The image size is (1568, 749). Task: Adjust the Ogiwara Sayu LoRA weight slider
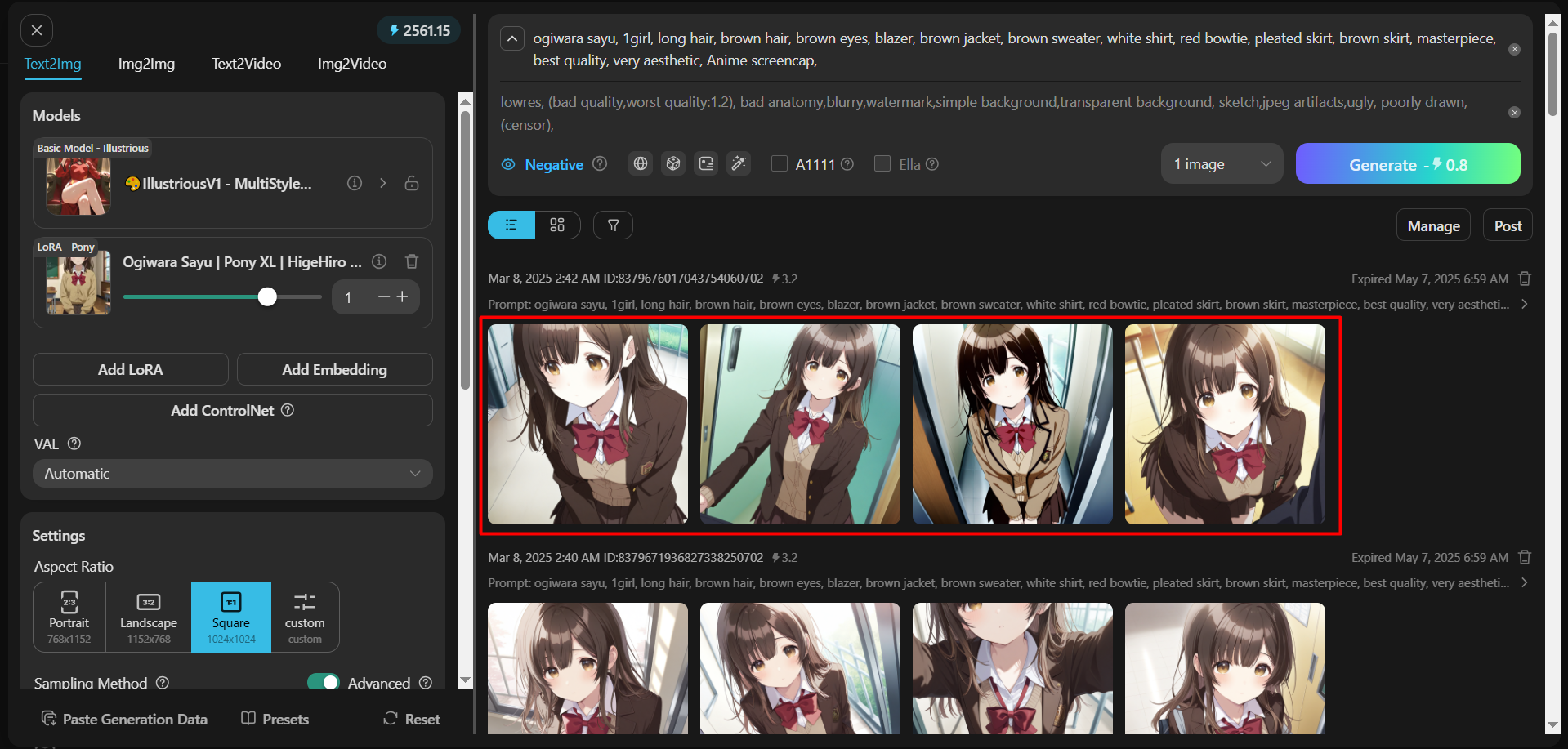point(222,297)
